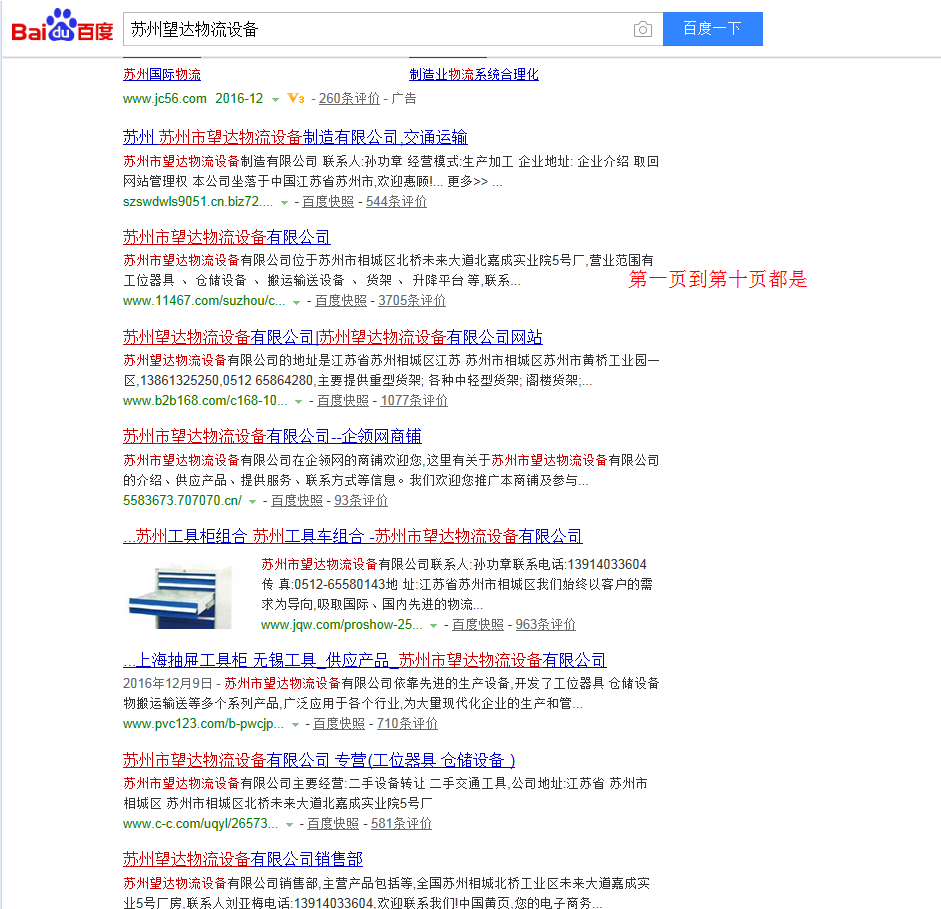
Task: Open 百度快照 for 5583673.707070.cn result
Action: pyautogui.click(x=297, y=500)
